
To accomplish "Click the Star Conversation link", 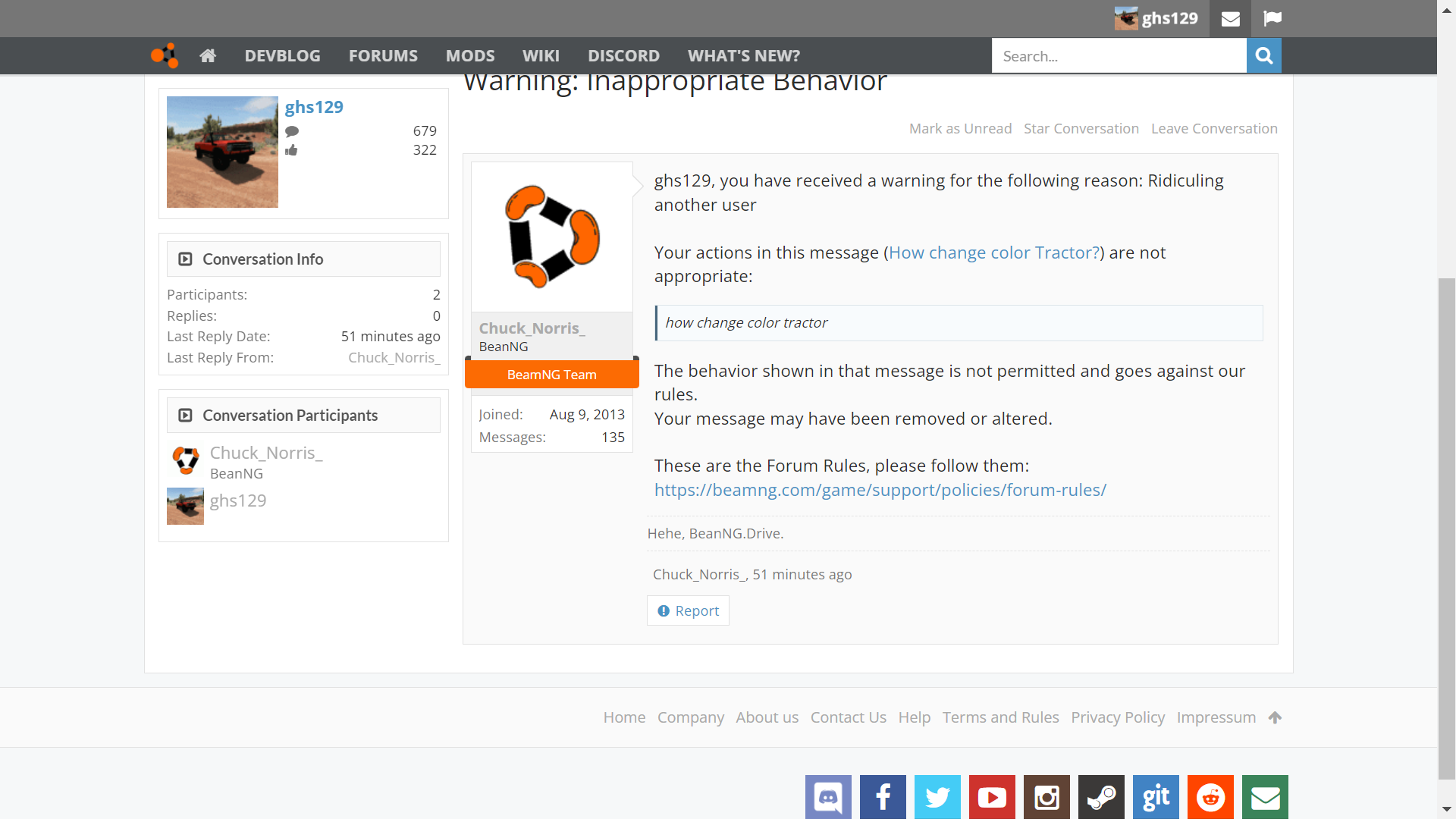I will click(x=1081, y=128).
